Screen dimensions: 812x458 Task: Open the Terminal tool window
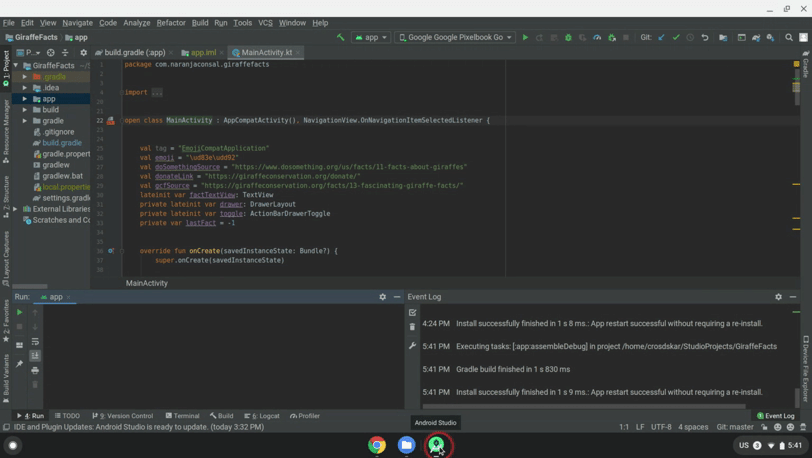(182, 416)
